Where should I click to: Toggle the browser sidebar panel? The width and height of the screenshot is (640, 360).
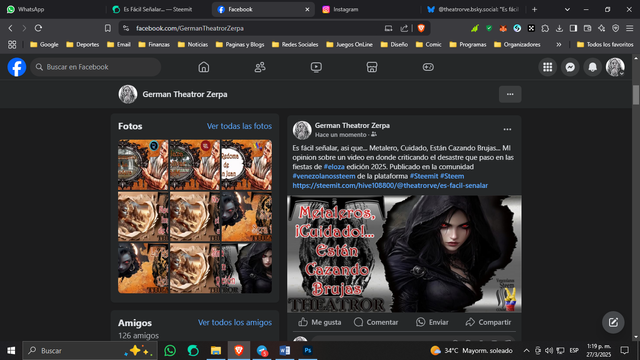[573, 28]
